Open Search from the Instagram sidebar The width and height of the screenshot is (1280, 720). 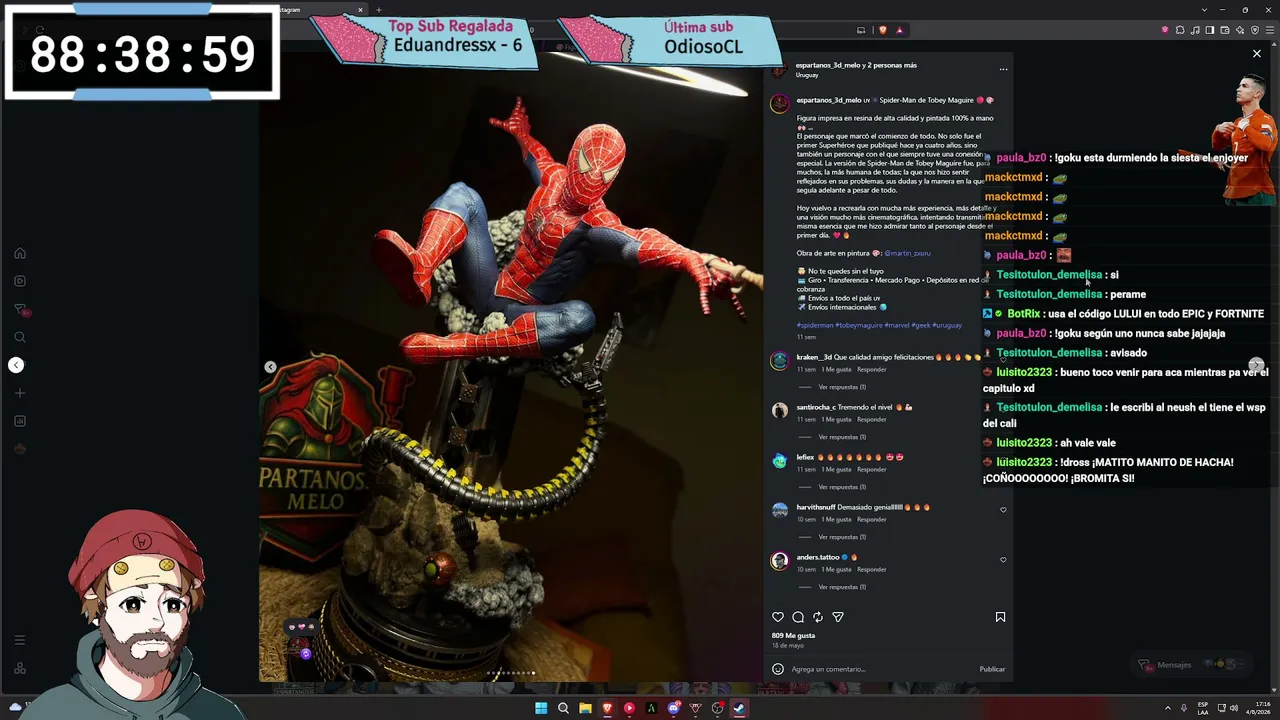point(20,337)
